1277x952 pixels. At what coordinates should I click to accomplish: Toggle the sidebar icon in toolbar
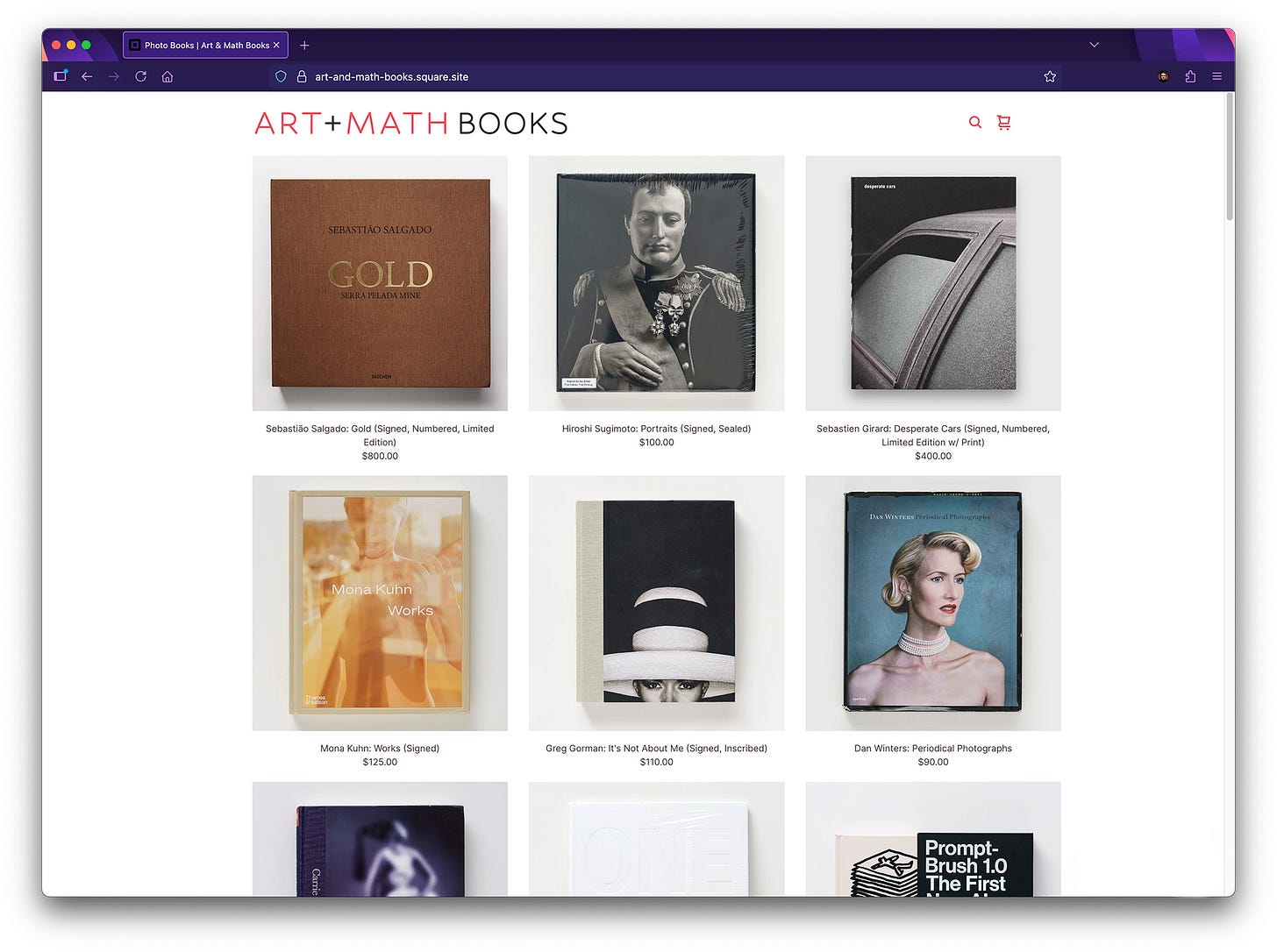[61, 76]
